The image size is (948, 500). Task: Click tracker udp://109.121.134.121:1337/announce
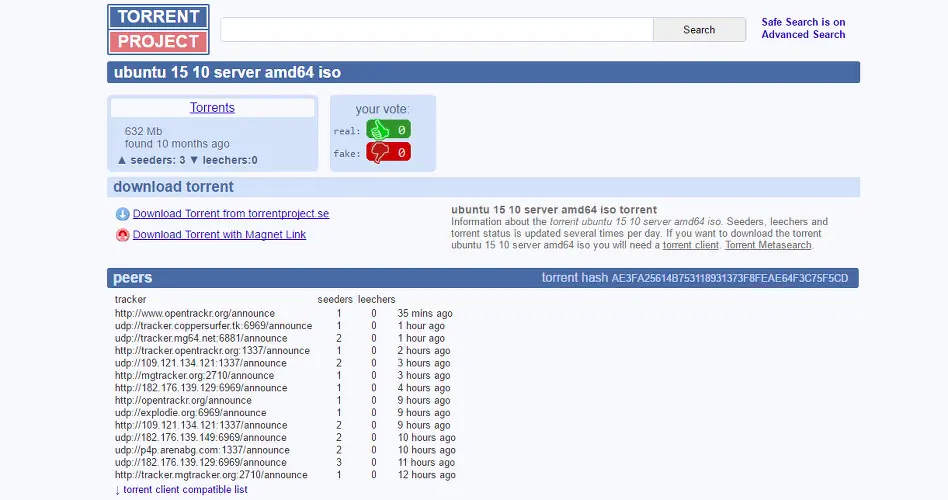(x=201, y=363)
